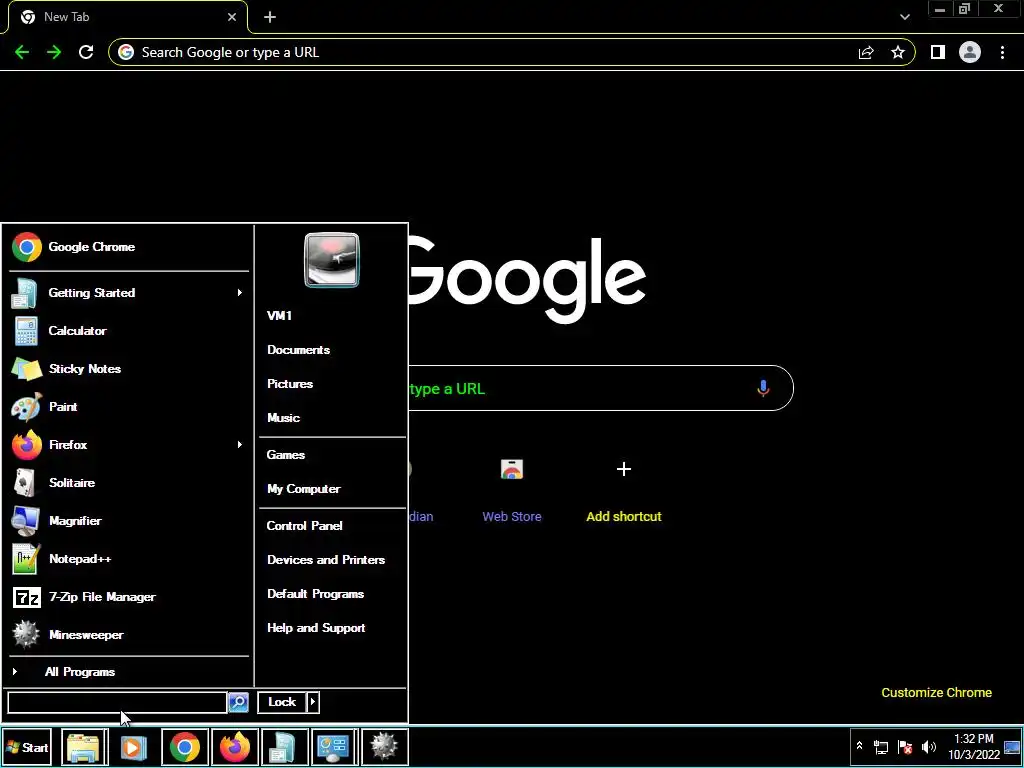The image size is (1024, 768).
Task: Click the Minesweeper icon on taskbar
Action: click(384, 747)
